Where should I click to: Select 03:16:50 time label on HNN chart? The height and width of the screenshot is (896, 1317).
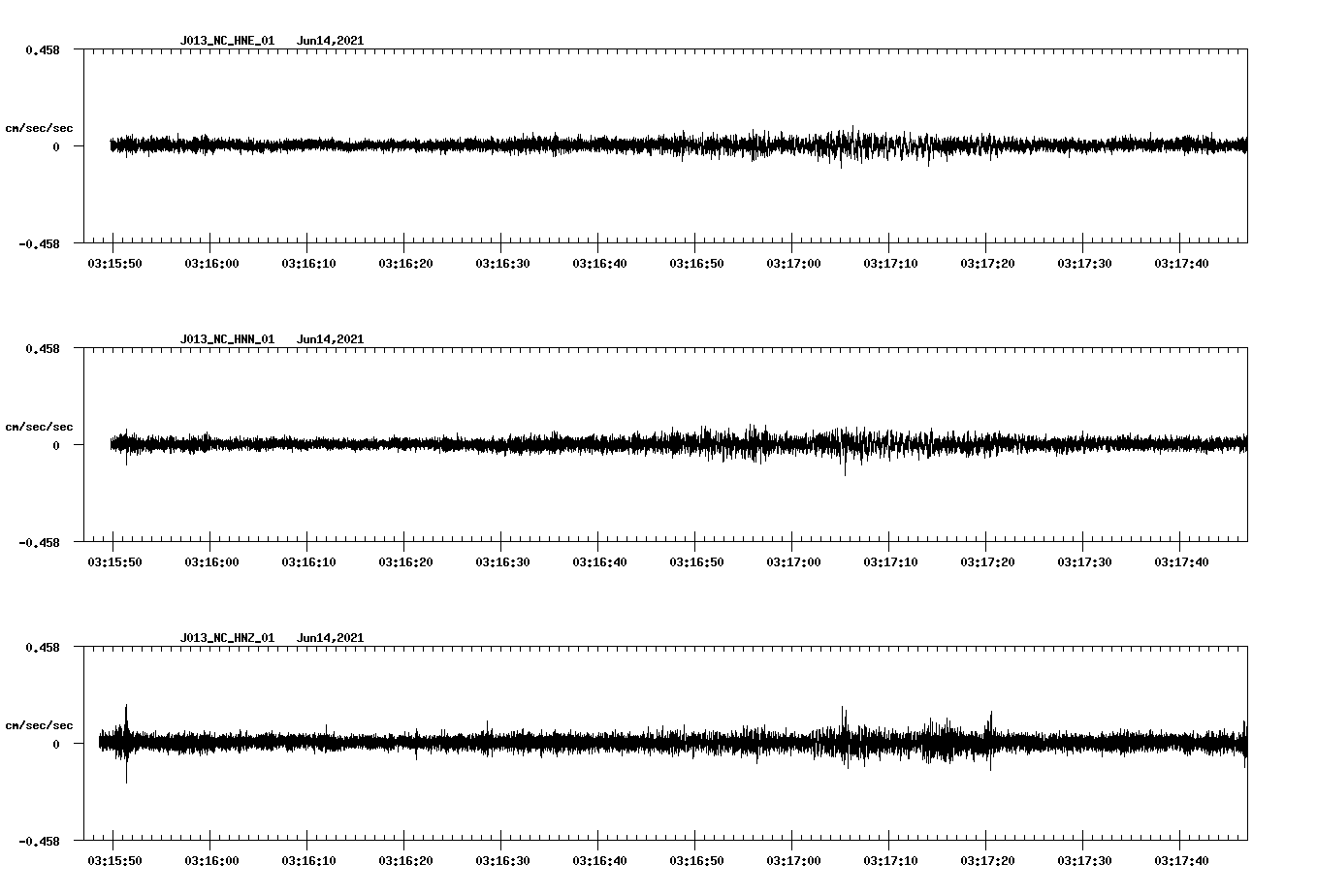tap(696, 562)
